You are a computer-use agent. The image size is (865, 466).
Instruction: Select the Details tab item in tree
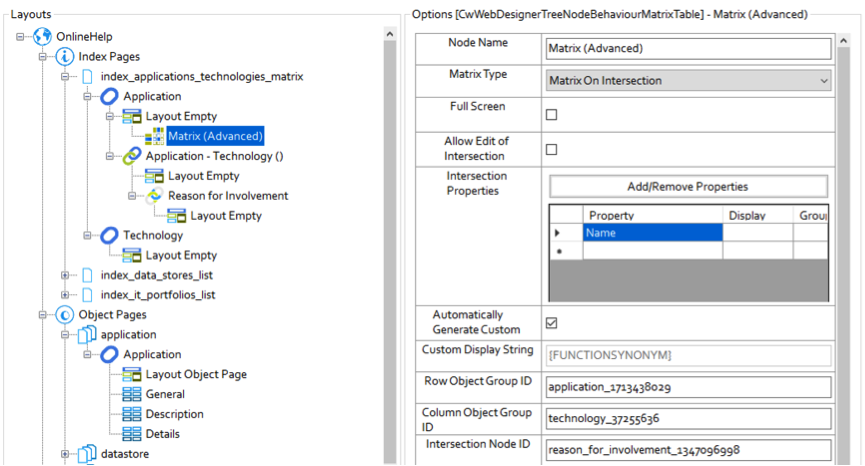162,434
